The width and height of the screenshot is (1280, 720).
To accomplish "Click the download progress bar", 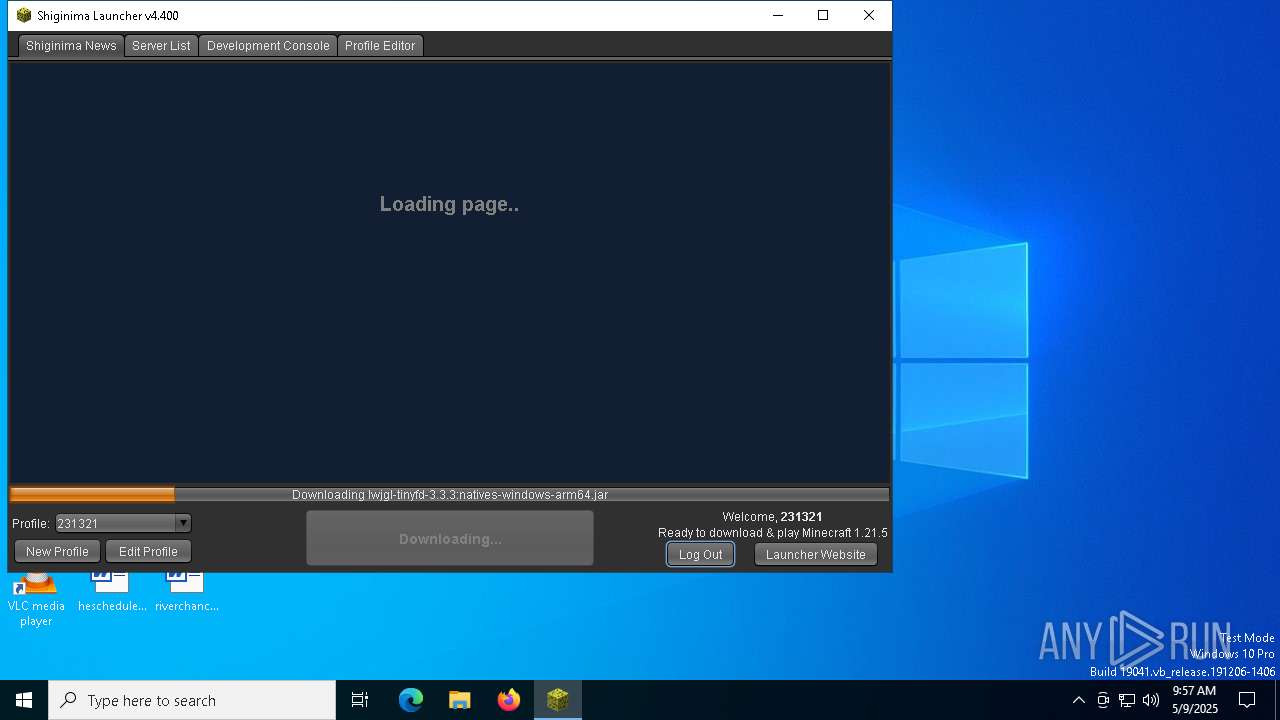I will coord(449,495).
